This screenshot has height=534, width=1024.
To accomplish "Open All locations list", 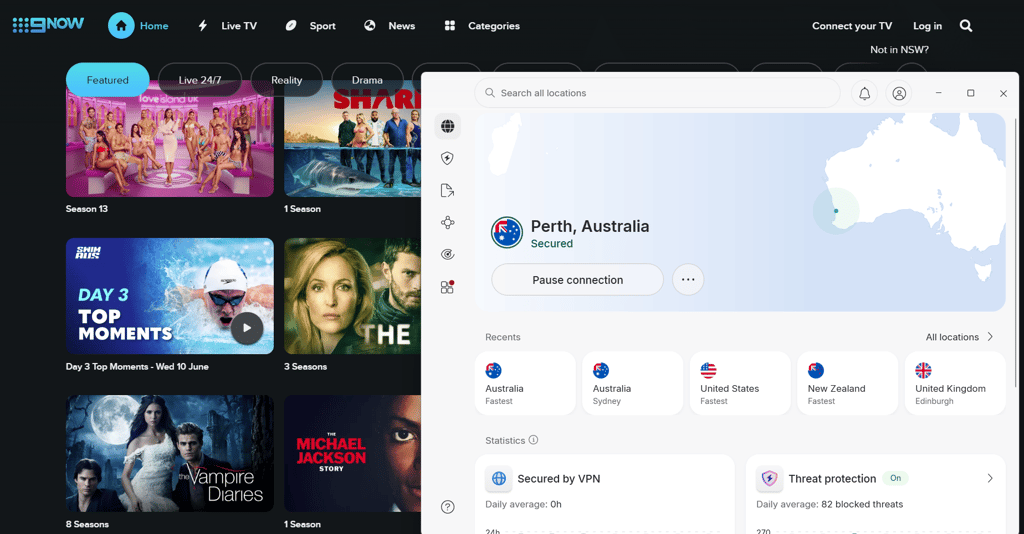I will [x=959, y=337].
